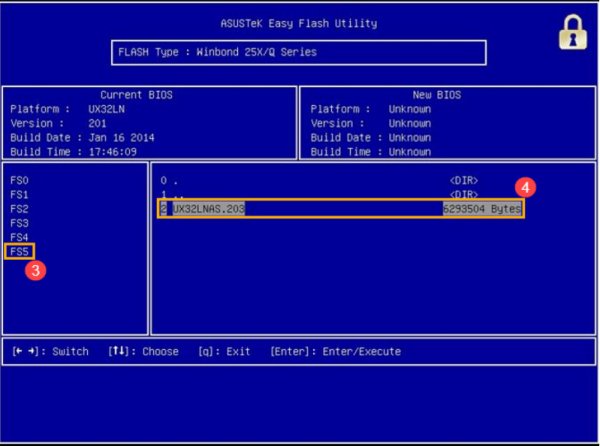Click the current BIOS version 201

click(97, 123)
